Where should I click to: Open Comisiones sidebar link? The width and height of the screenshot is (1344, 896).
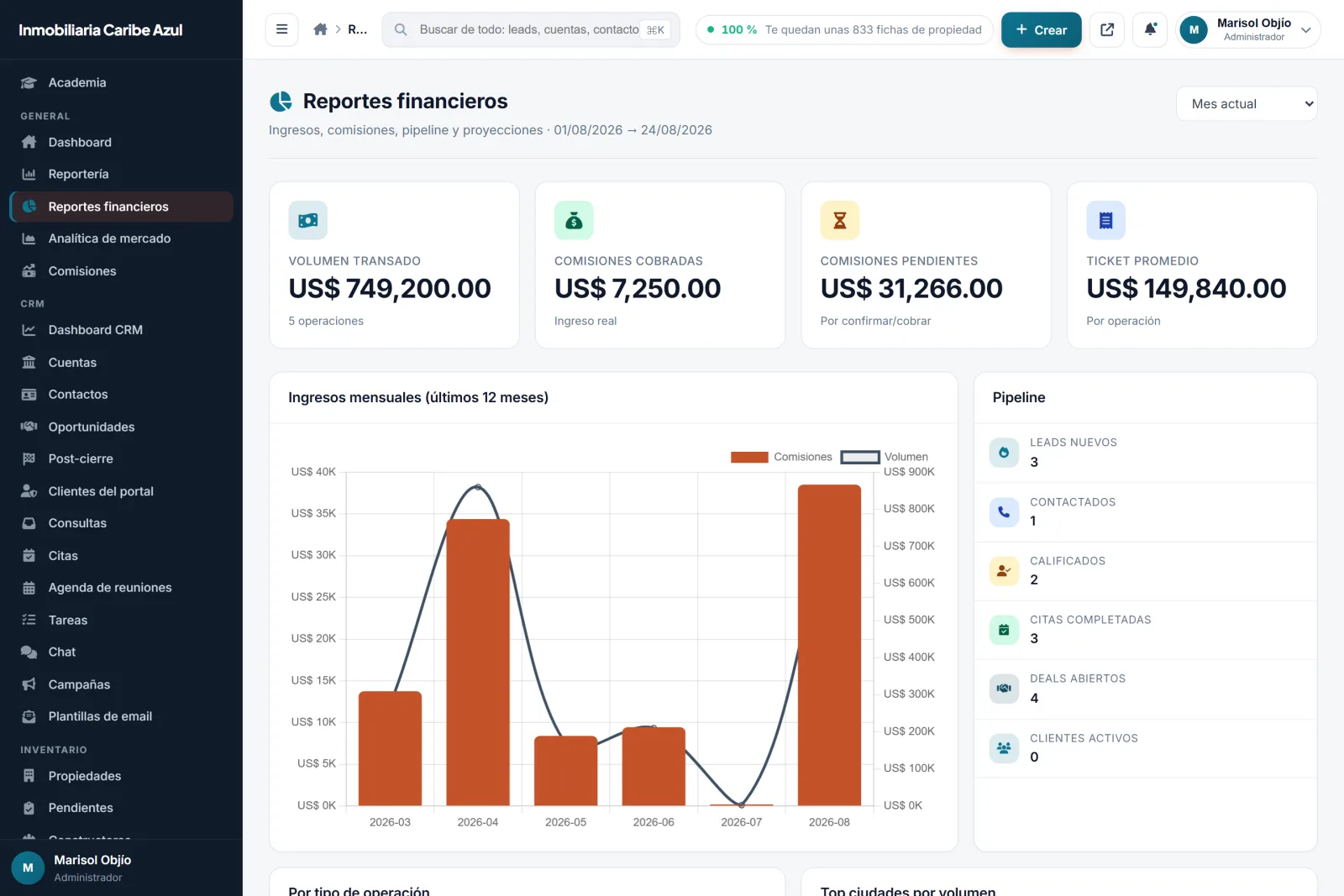click(x=121, y=271)
